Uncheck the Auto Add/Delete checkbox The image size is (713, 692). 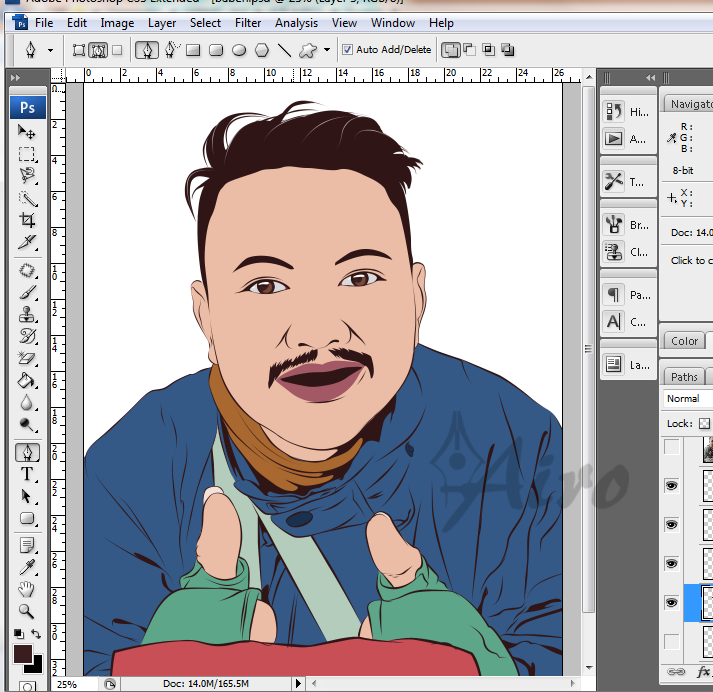[347, 49]
